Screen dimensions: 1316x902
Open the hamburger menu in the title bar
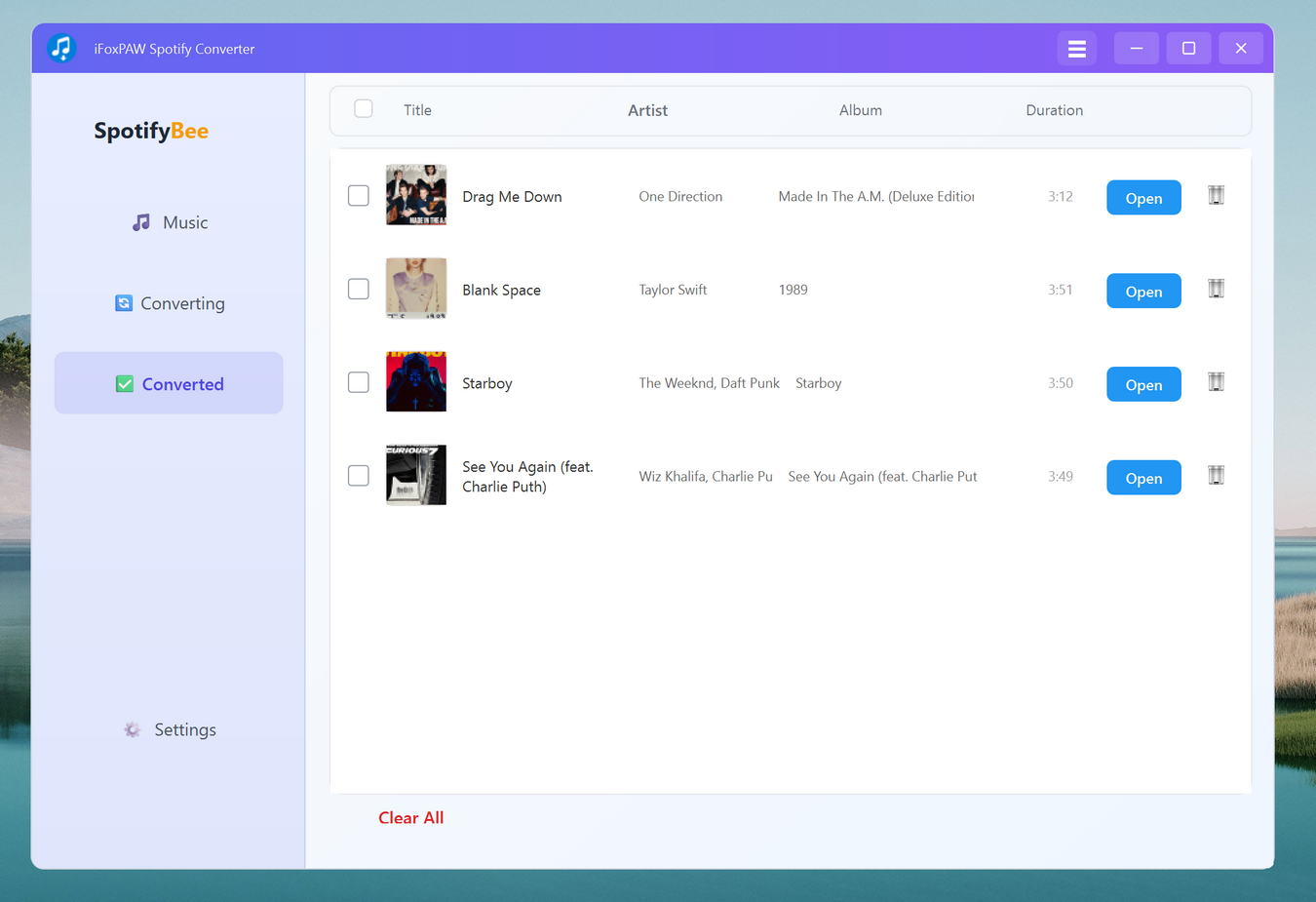point(1076,47)
